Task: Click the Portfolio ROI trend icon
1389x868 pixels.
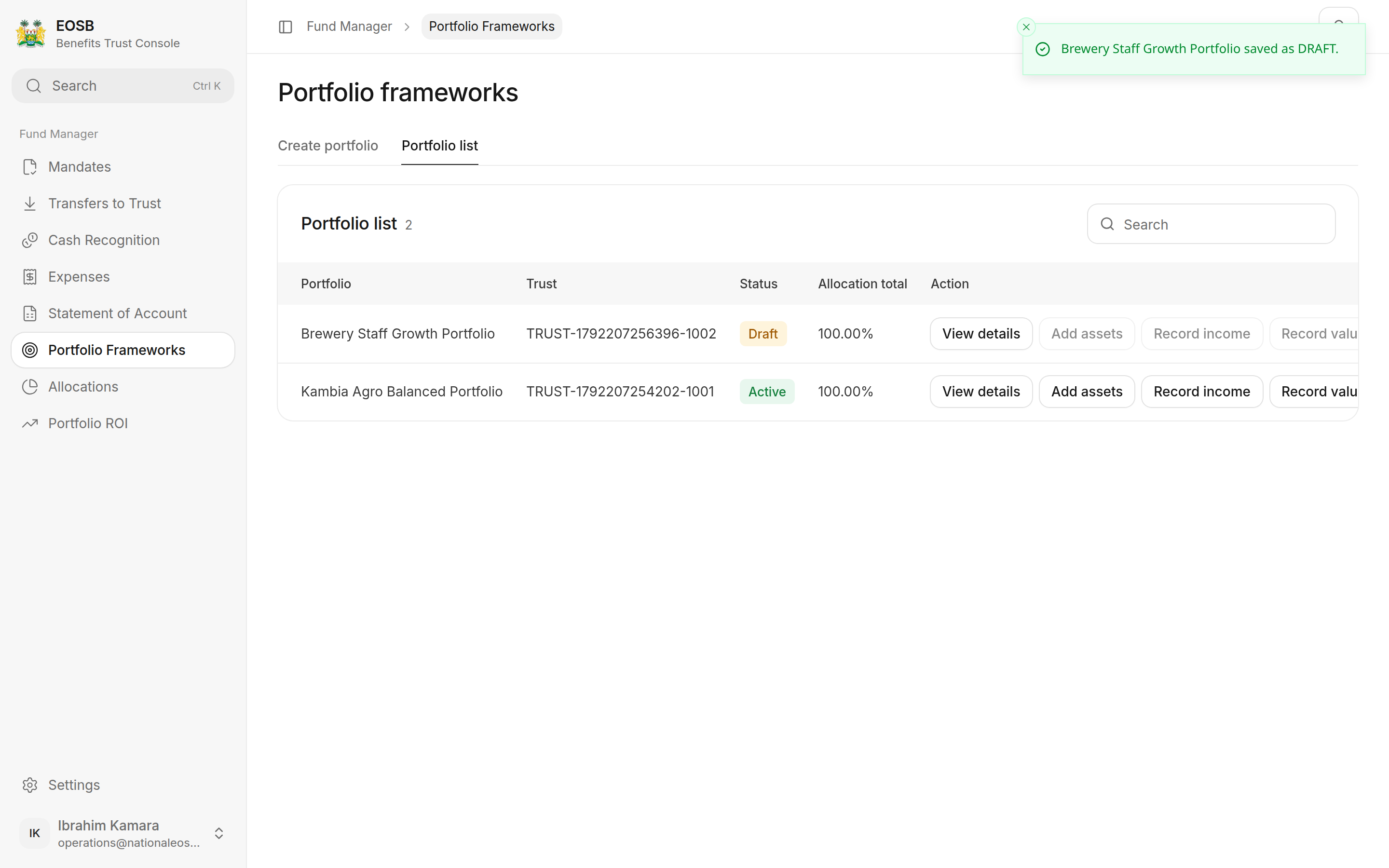Action: (x=30, y=424)
